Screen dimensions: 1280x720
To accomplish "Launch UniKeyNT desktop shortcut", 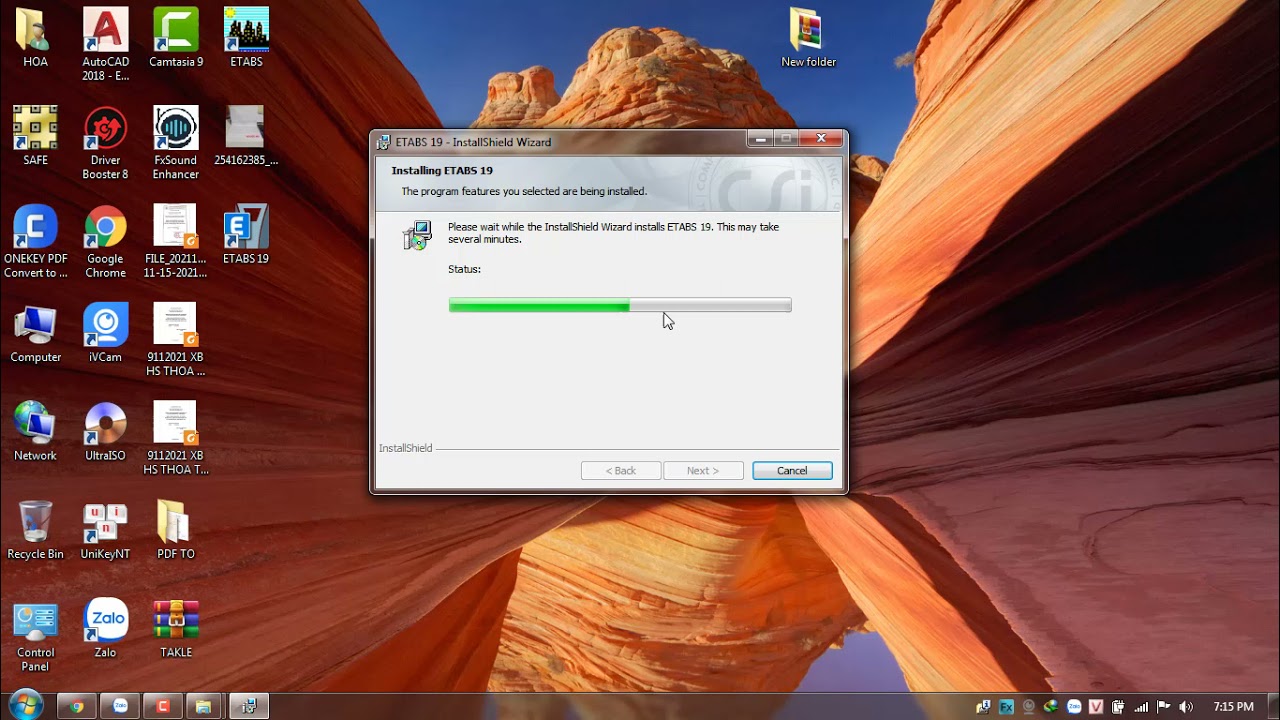I will 105,530.
